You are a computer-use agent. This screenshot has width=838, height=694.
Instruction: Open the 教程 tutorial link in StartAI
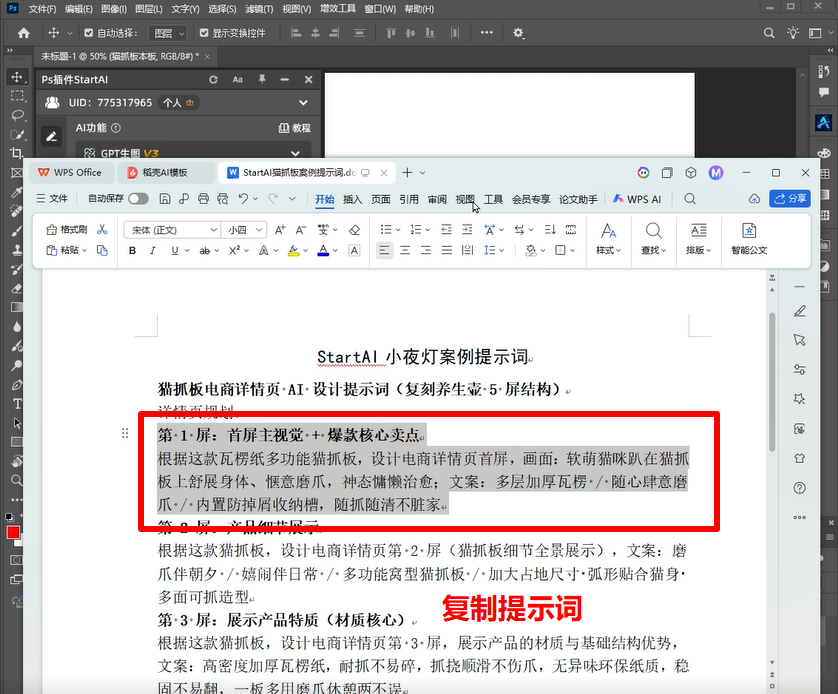294,128
